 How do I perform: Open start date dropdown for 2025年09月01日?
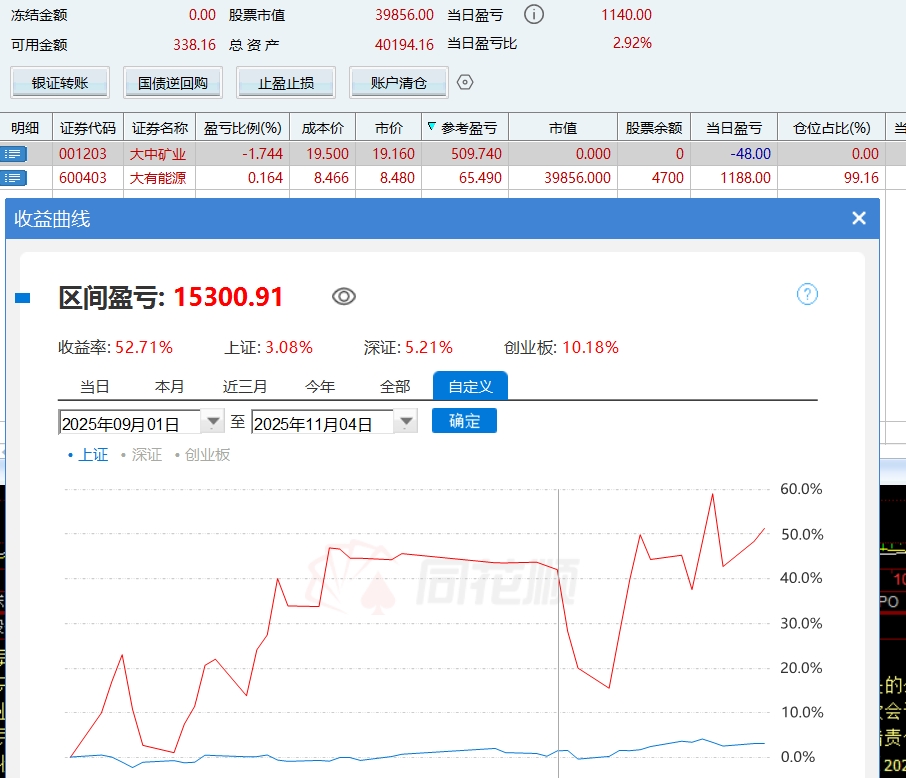(x=213, y=421)
